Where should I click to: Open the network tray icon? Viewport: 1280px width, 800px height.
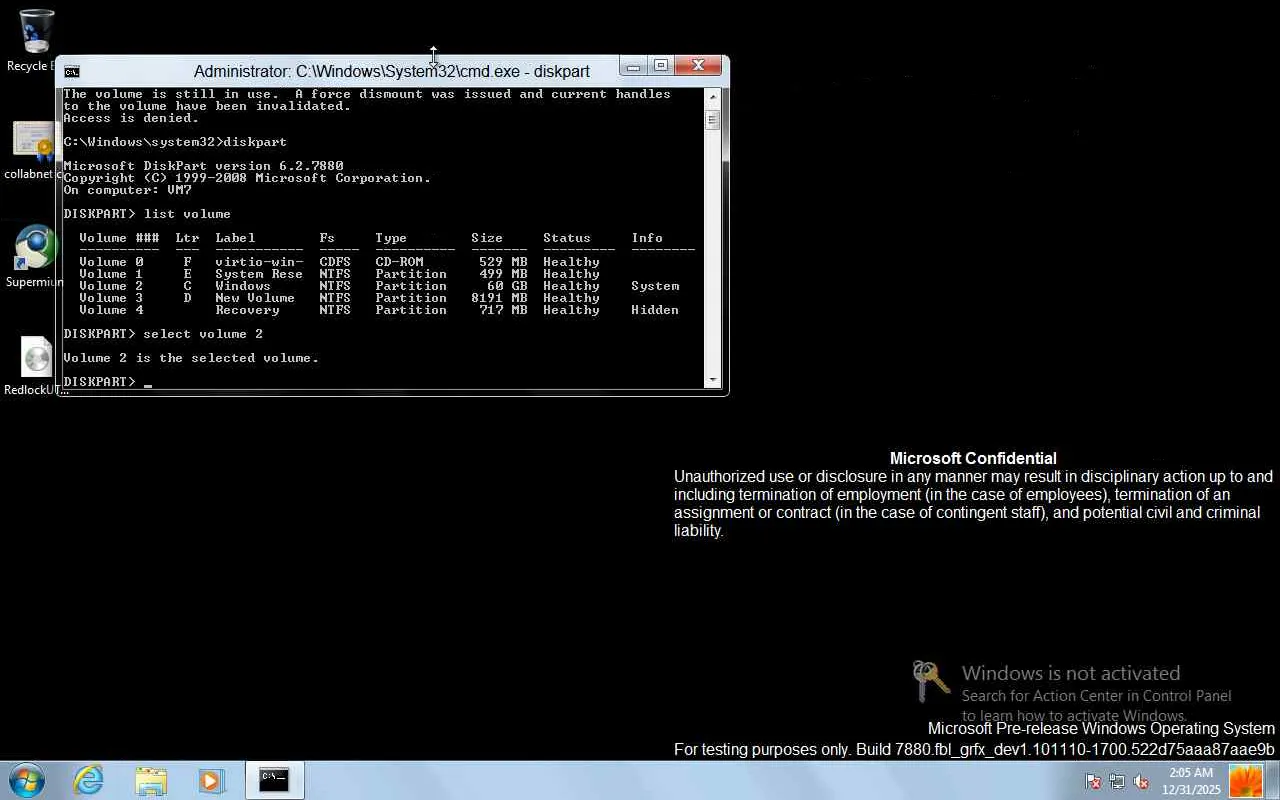coord(1117,781)
